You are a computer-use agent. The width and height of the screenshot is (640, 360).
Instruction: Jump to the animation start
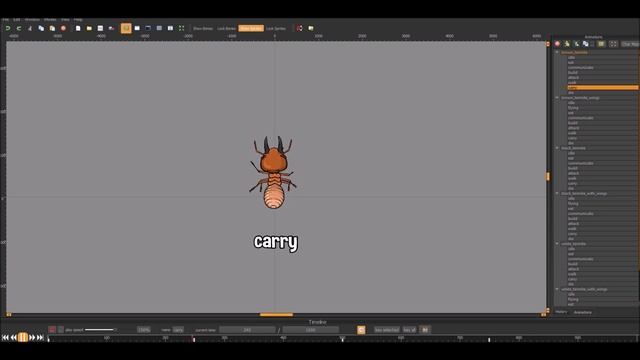[x=5, y=338]
